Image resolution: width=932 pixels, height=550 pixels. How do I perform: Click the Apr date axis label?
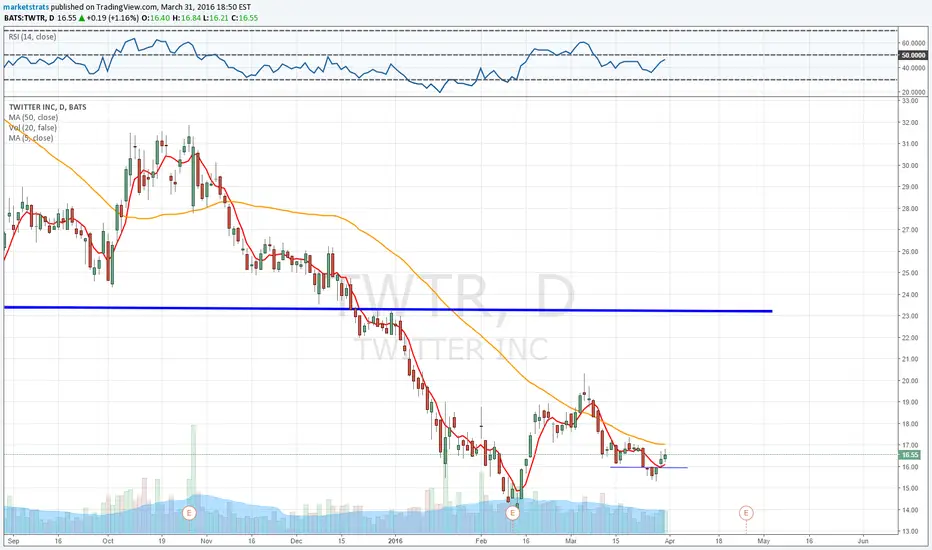(x=670, y=541)
